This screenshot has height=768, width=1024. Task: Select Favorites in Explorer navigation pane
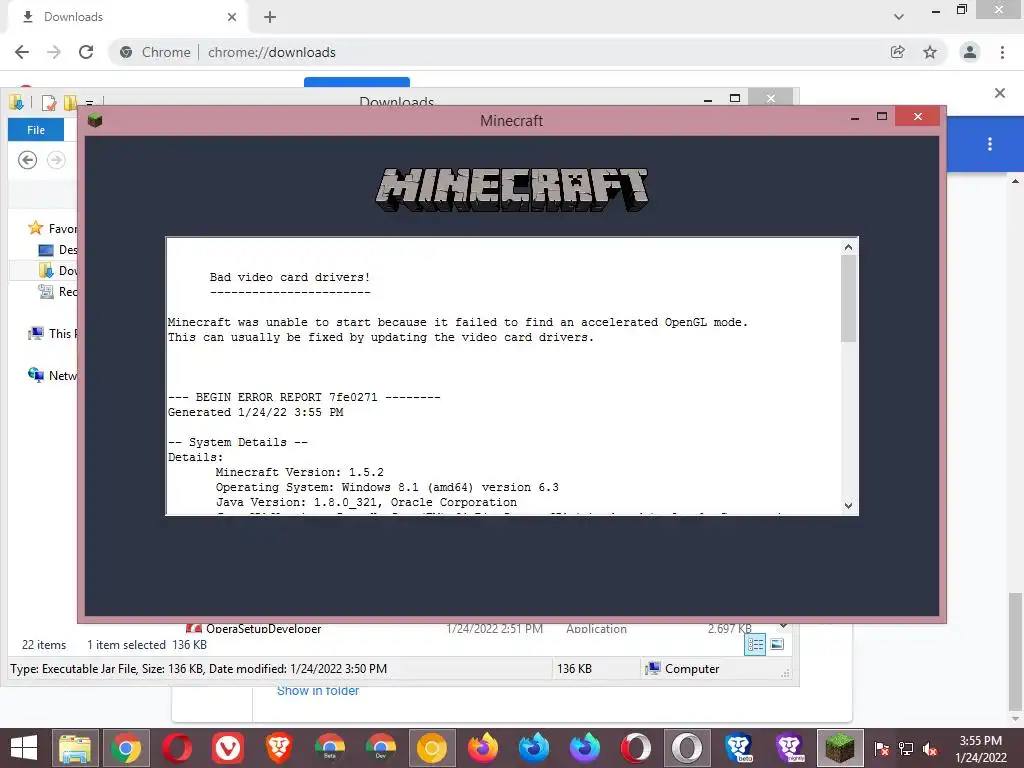coord(52,229)
